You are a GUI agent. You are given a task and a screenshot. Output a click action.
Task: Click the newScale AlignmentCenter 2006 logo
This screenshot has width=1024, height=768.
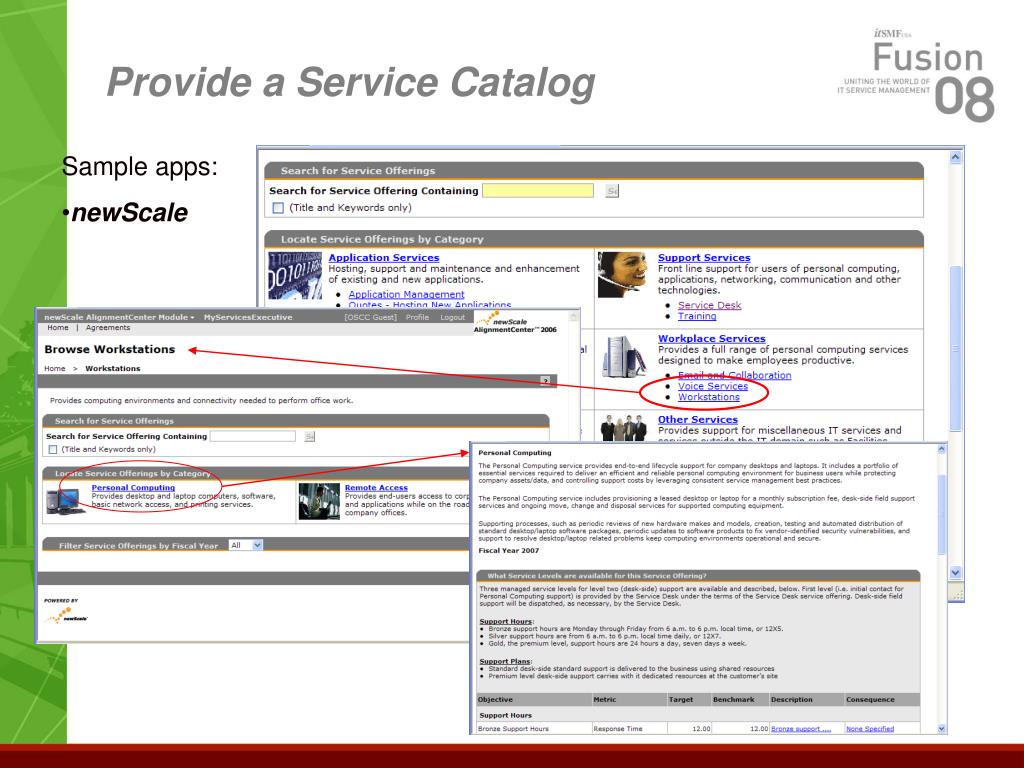(515, 322)
